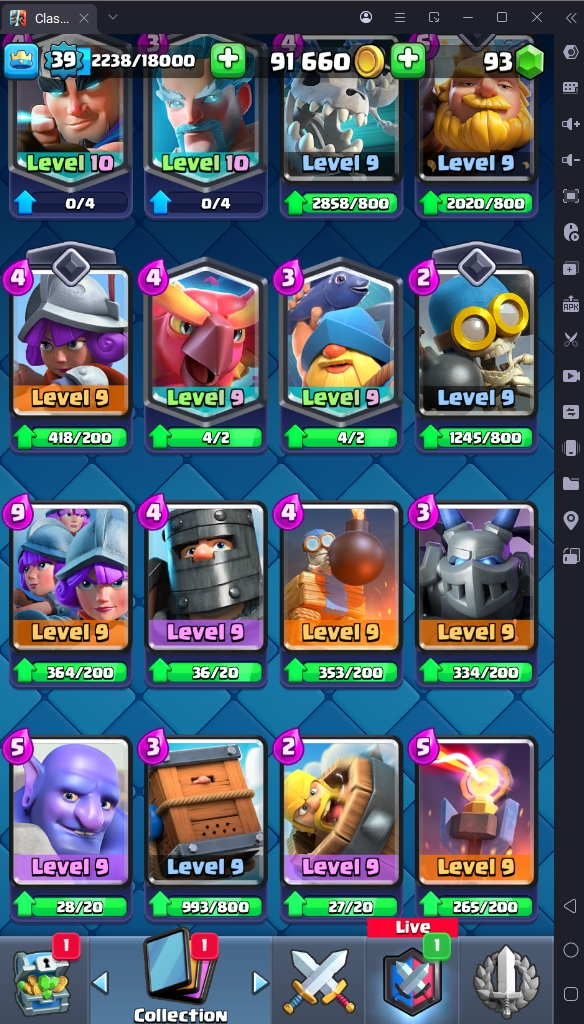Viewport: 584px width, 1024px height.
Task: Click the Android back triangle in sidebar
Action: pos(570,906)
